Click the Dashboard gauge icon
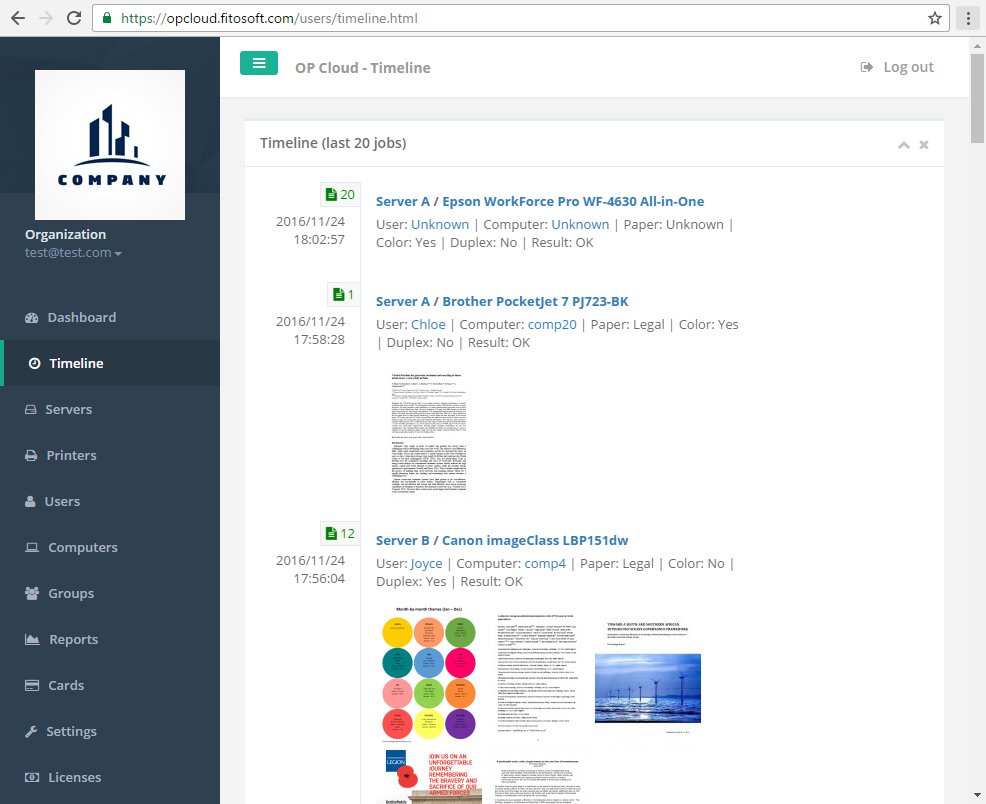This screenshot has width=986, height=804. click(31, 317)
